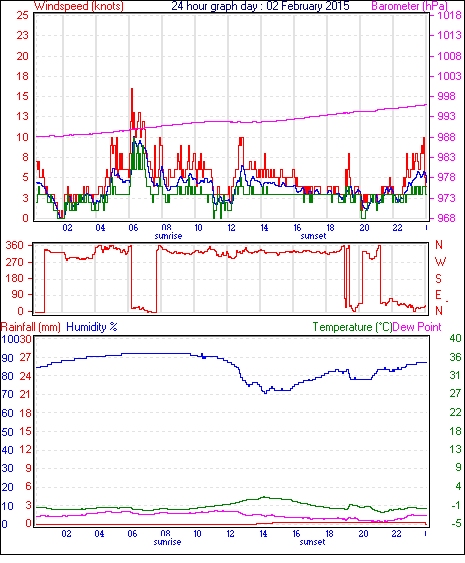Click the 360 wind direction scale value
The height and width of the screenshot is (563, 465).
[14, 246]
